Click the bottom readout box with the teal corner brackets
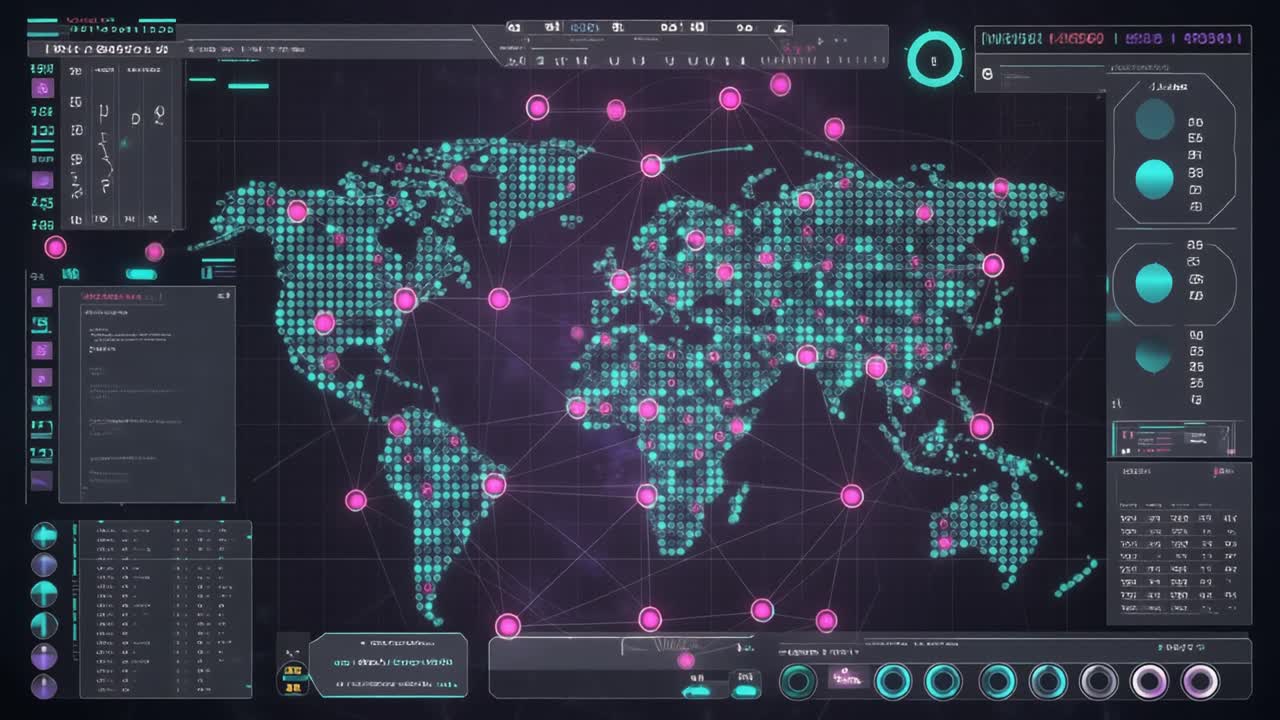This screenshot has width=1280, height=720. click(x=388, y=665)
